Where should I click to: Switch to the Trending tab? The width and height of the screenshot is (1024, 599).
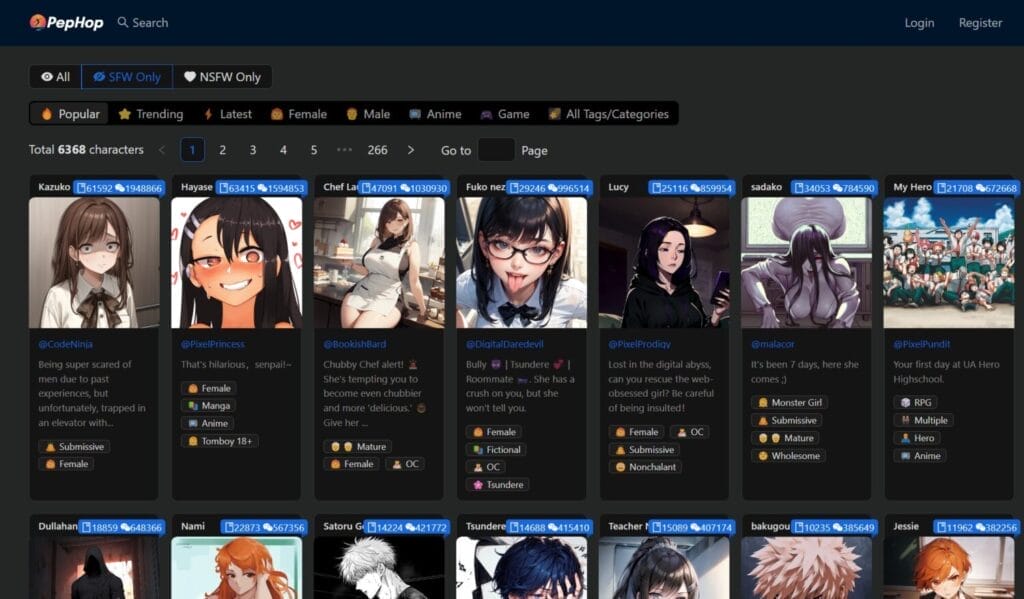point(151,114)
